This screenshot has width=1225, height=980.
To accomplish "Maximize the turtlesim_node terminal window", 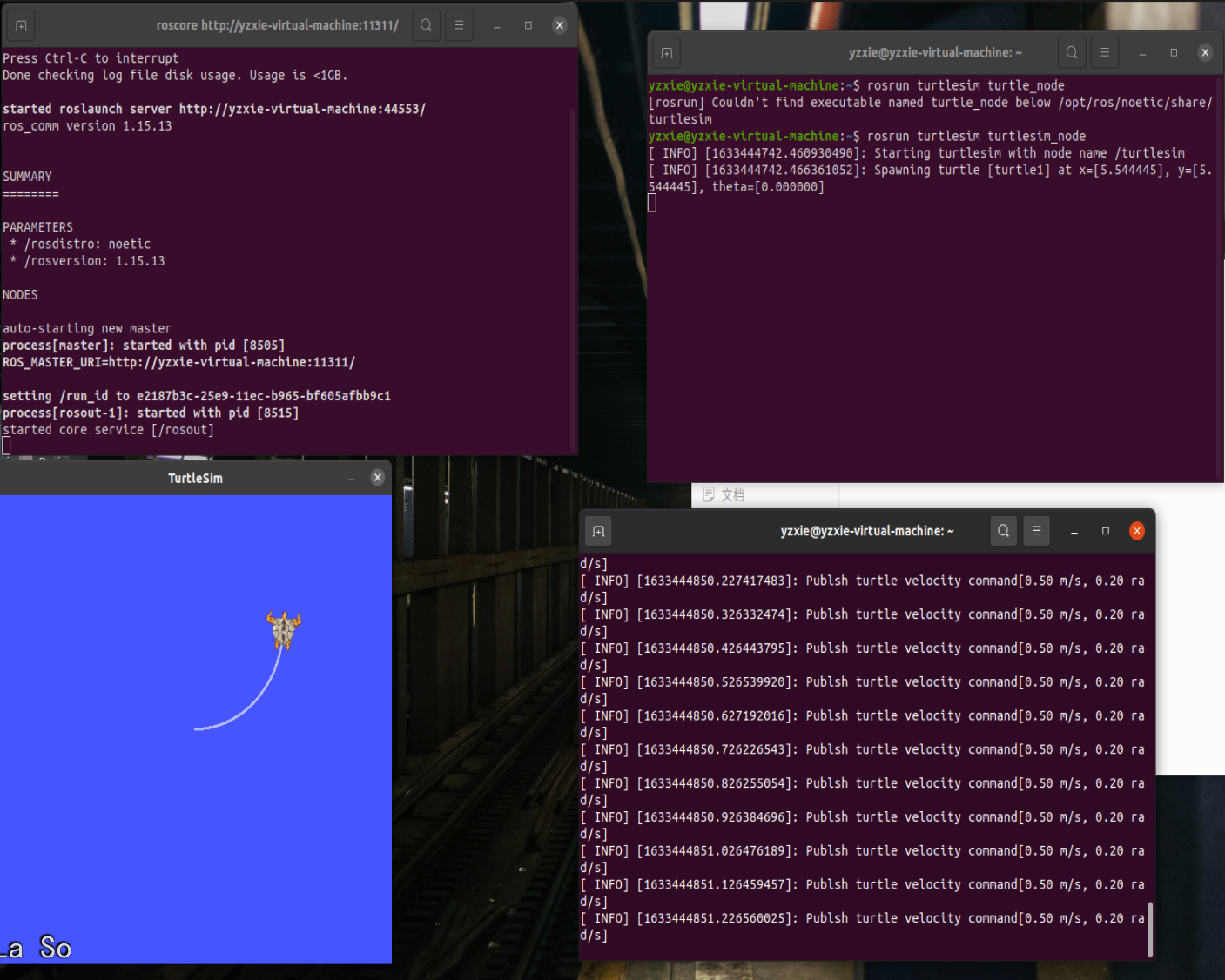I will (x=1174, y=53).
